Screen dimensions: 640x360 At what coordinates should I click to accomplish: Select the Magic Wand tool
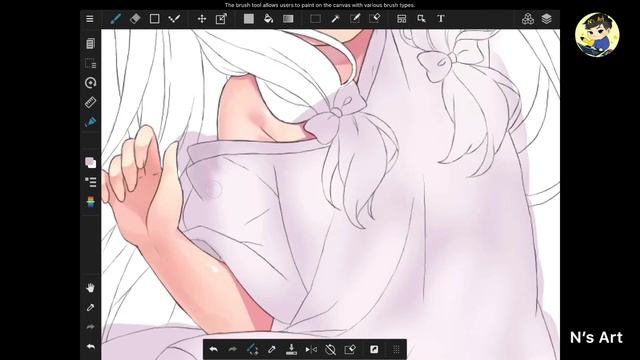coord(335,19)
